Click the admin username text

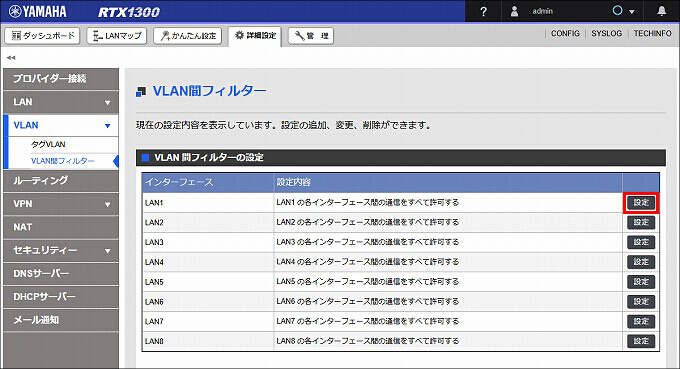[543, 11]
